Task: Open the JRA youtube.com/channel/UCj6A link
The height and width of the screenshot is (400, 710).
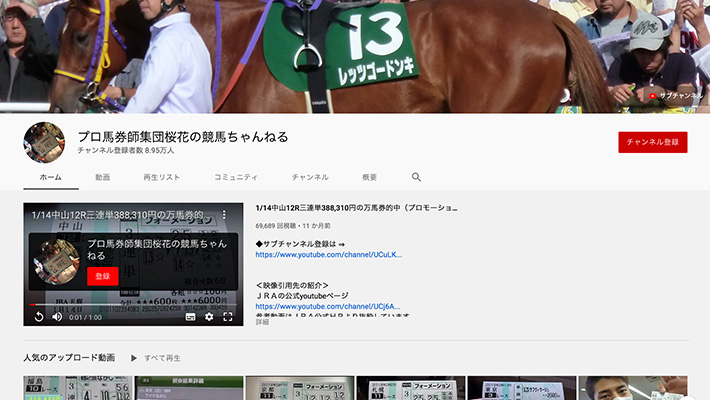Action: pos(327,306)
